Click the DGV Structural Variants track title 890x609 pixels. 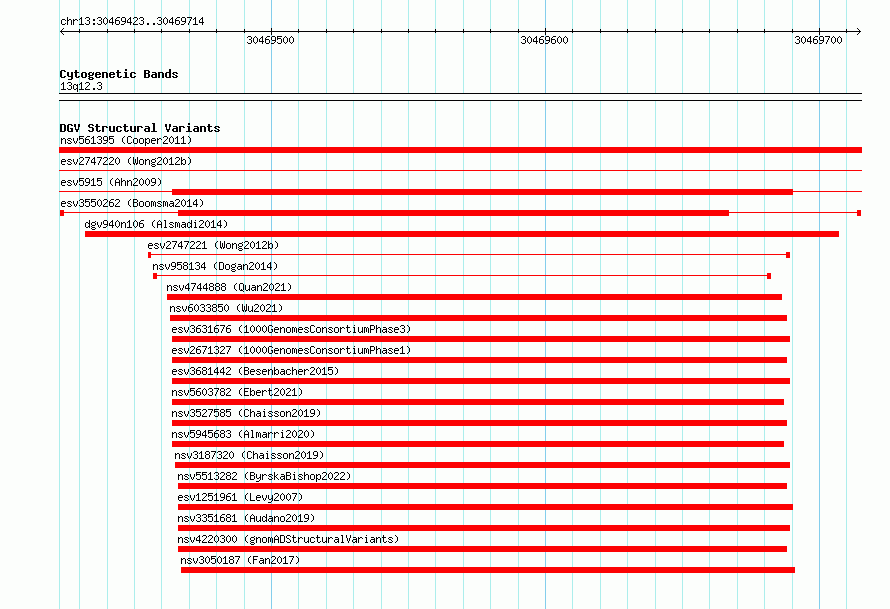point(140,128)
